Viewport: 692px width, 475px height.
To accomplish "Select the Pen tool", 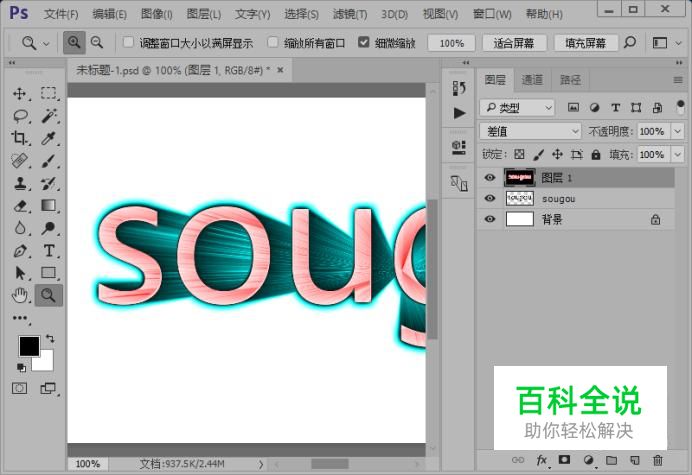I will [x=19, y=251].
